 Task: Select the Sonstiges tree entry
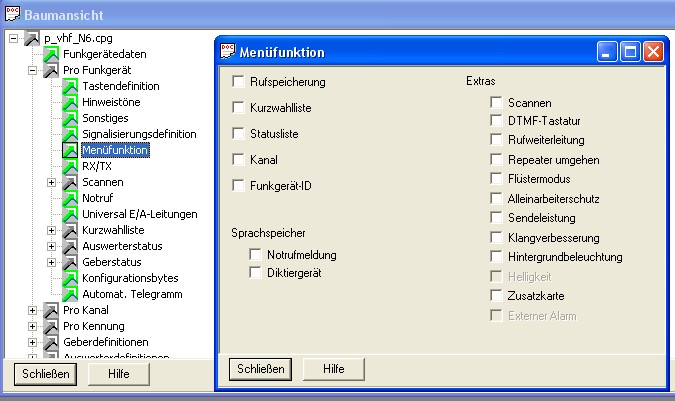point(106,118)
